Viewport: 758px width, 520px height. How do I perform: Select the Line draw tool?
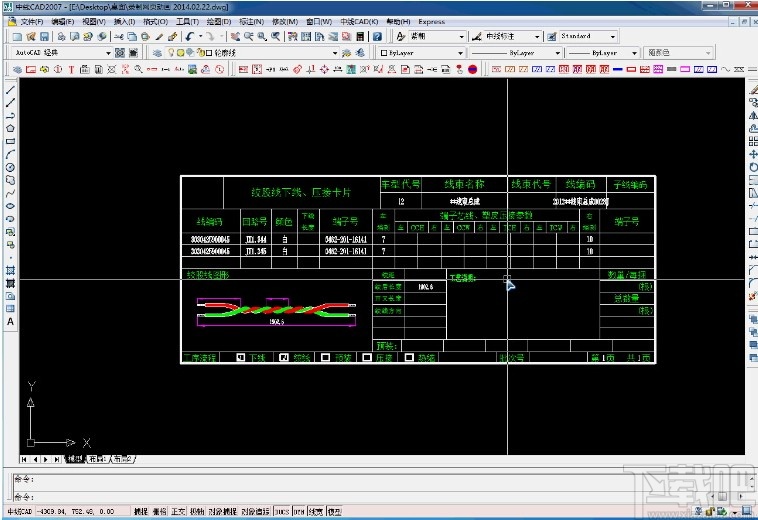(x=10, y=90)
